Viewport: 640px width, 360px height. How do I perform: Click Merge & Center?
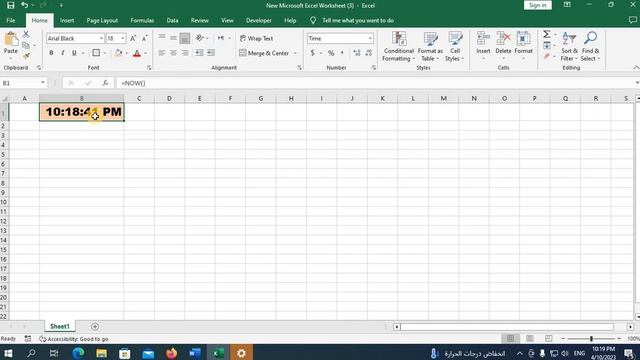(x=264, y=53)
